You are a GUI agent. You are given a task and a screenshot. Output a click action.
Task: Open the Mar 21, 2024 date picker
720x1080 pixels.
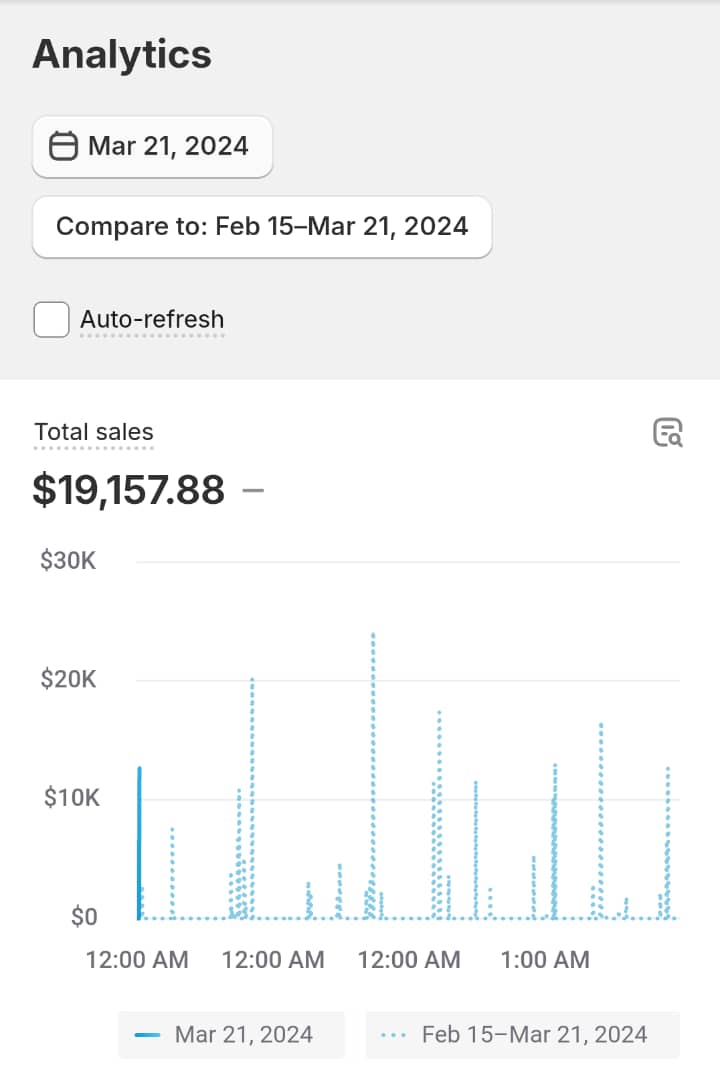[x=152, y=146]
